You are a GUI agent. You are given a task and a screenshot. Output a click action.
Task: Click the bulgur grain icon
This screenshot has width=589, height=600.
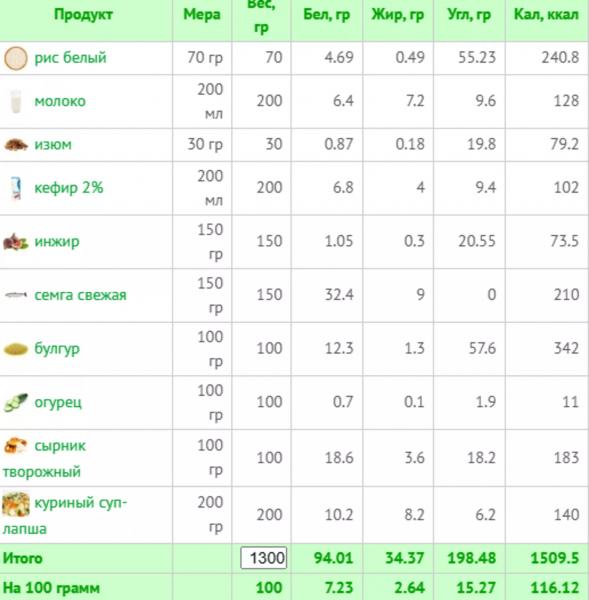(x=16, y=349)
